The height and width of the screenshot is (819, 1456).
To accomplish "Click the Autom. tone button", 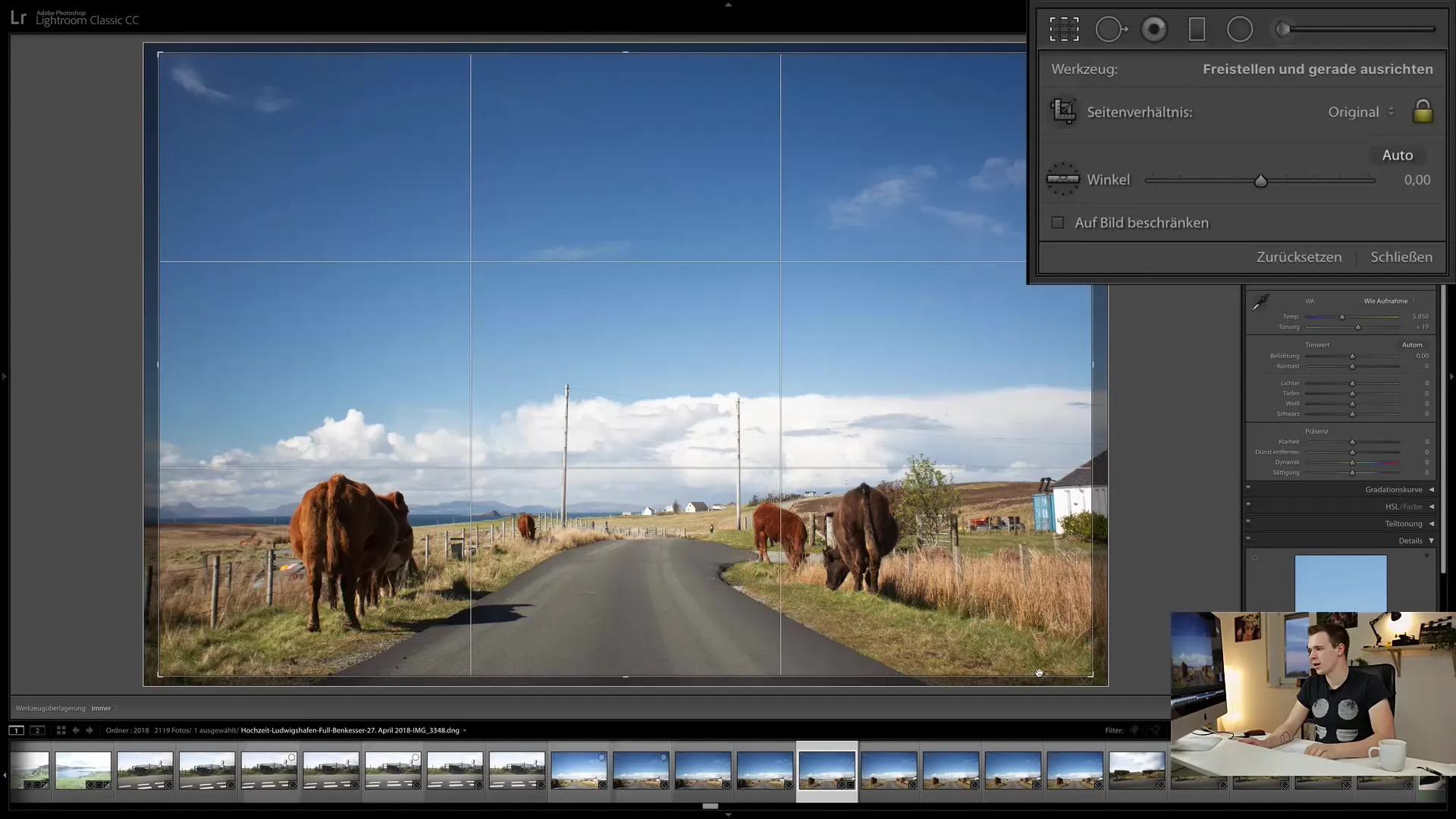I will tap(1412, 345).
